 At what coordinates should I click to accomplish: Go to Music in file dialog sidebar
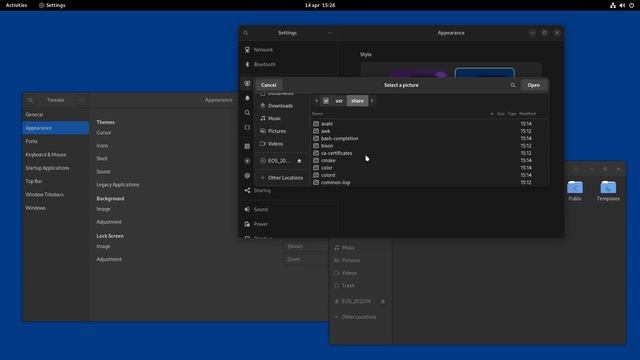[282, 118]
